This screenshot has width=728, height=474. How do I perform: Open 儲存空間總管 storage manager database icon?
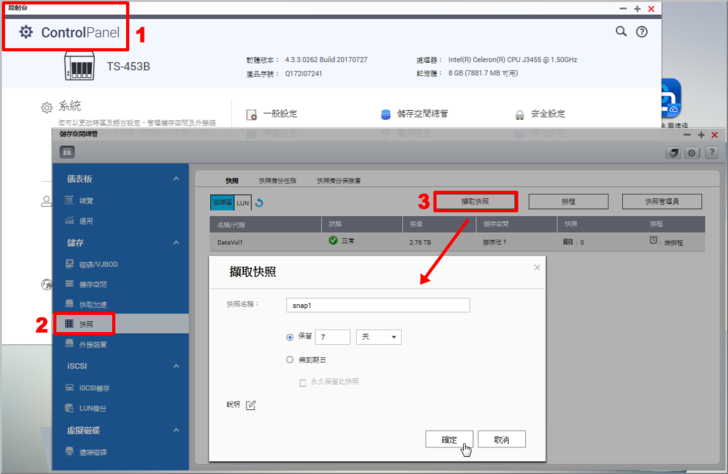click(x=385, y=114)
